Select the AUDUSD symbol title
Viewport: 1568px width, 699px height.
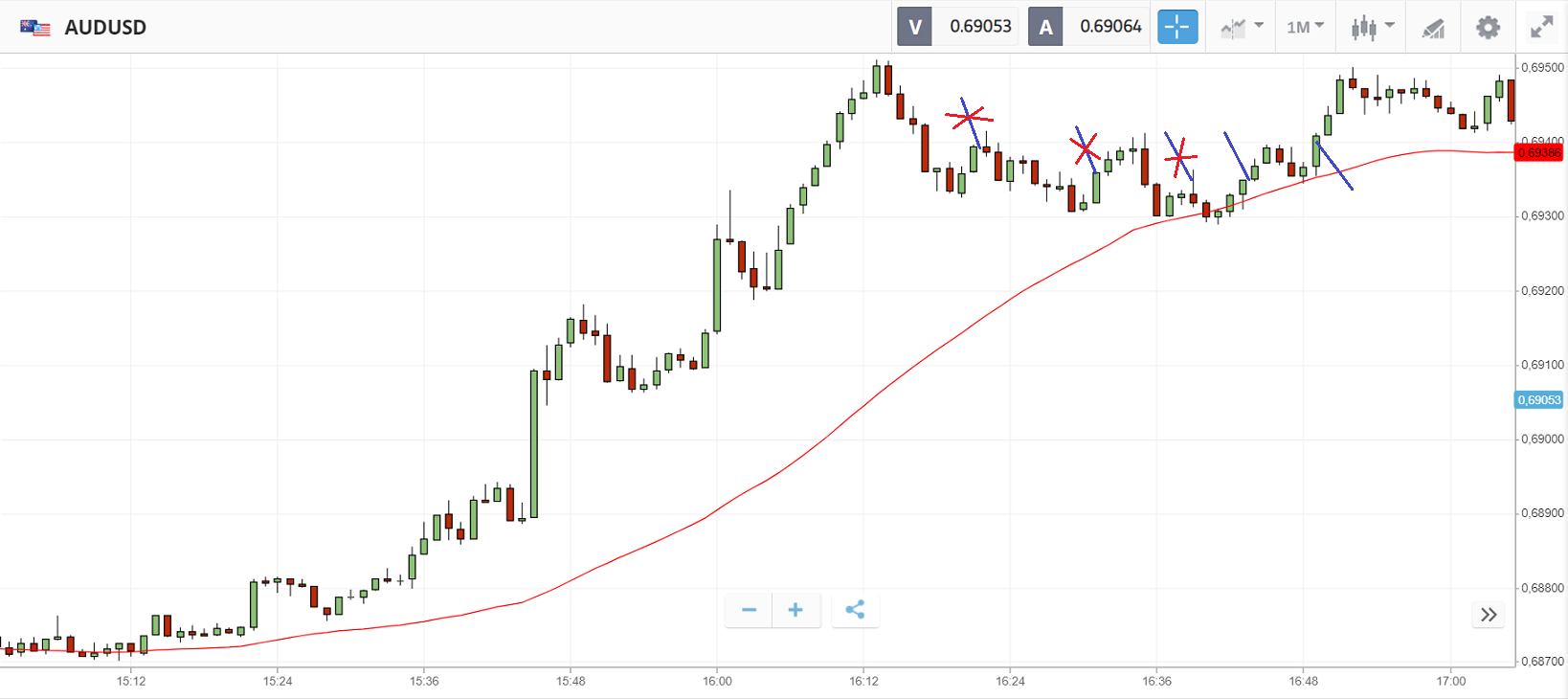click(x=105, y=27)
